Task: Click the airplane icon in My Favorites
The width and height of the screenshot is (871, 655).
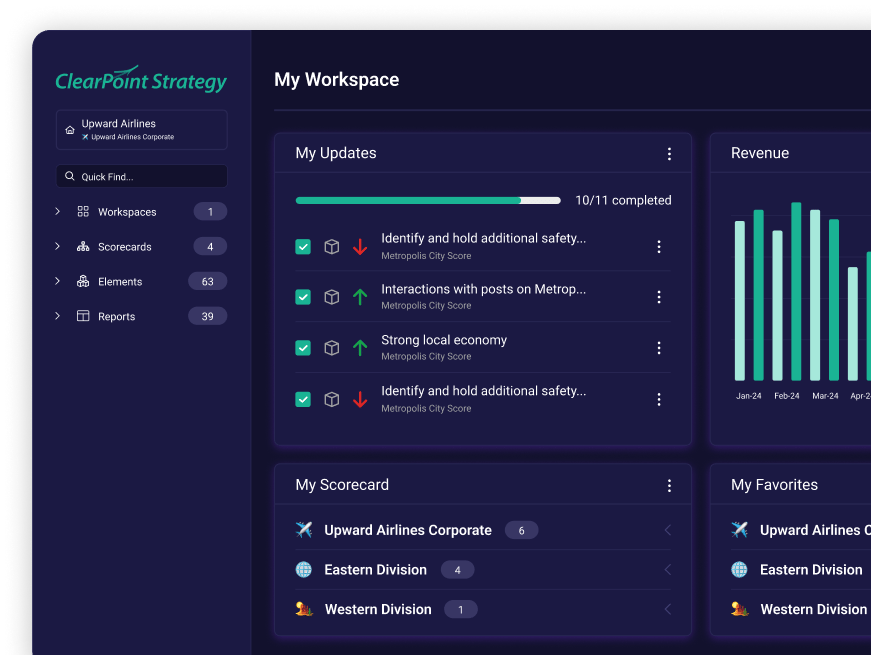Action: tap(739, 529)
